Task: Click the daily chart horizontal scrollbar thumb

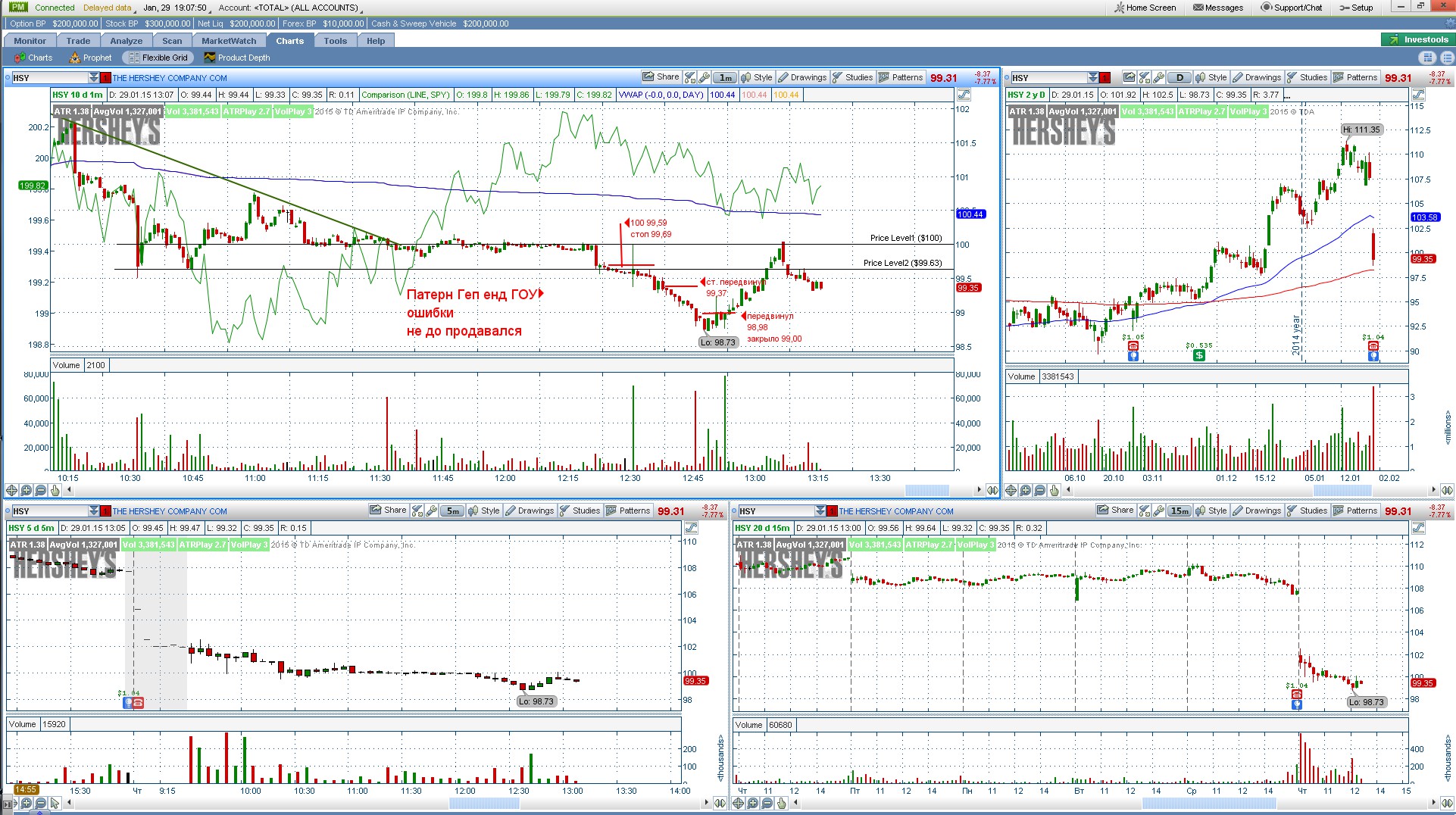Action: (x=1342, y=490)
